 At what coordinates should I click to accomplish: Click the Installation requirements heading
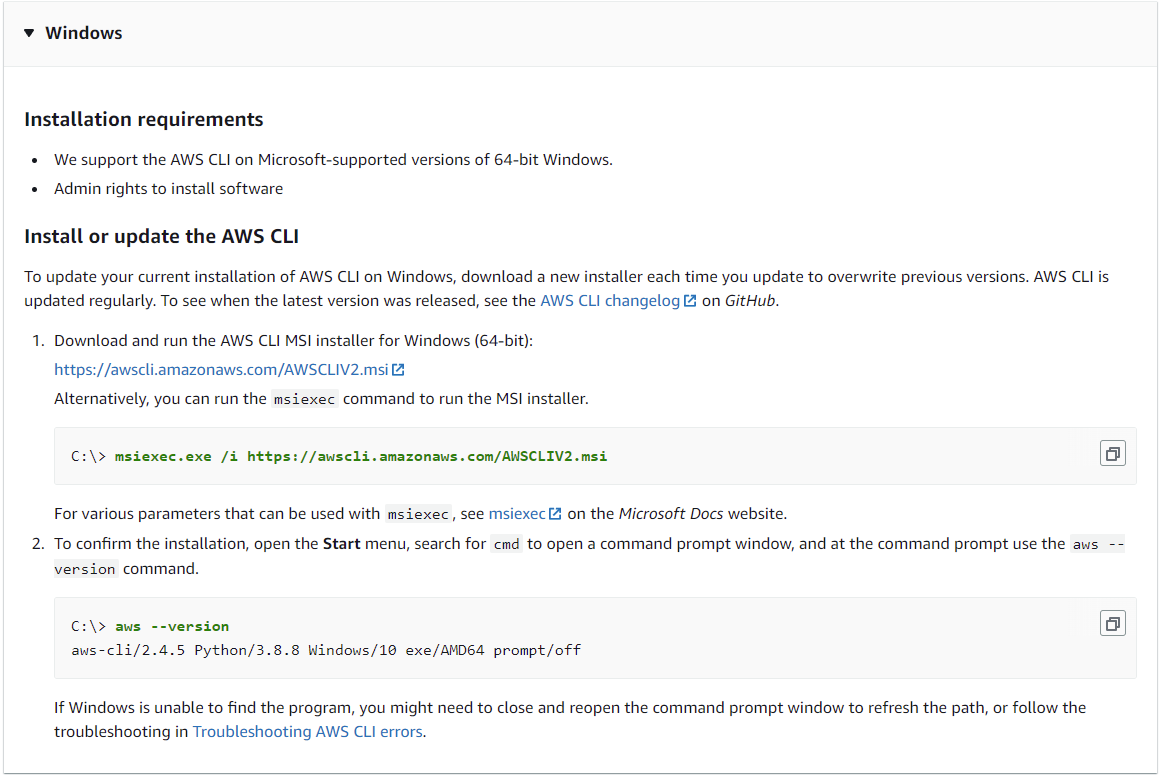pyautogui.click(x=144, y=119)
